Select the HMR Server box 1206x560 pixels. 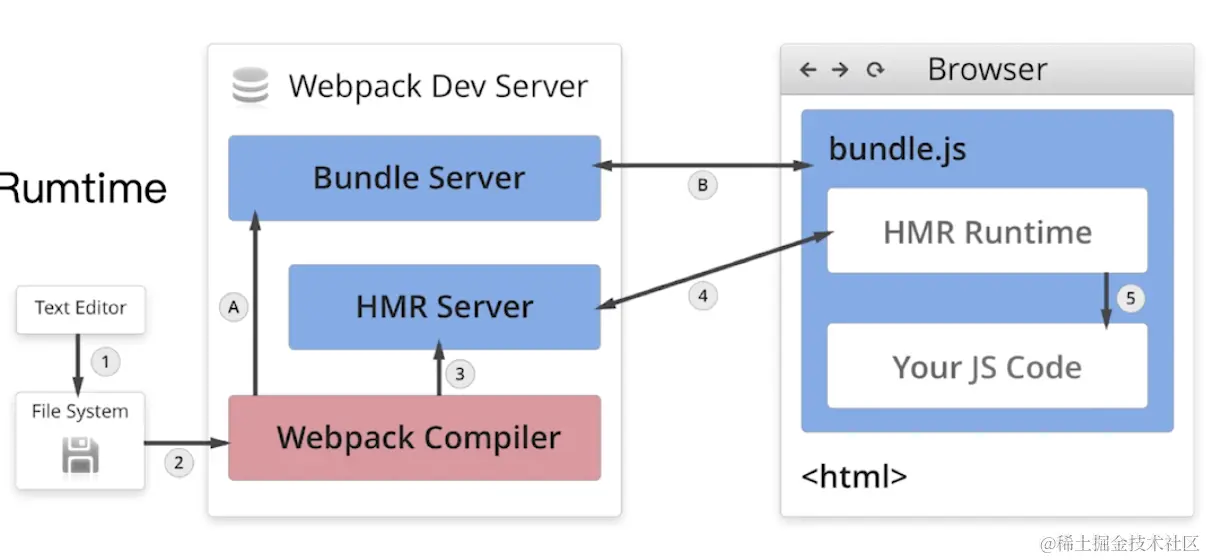click(445, 307)
